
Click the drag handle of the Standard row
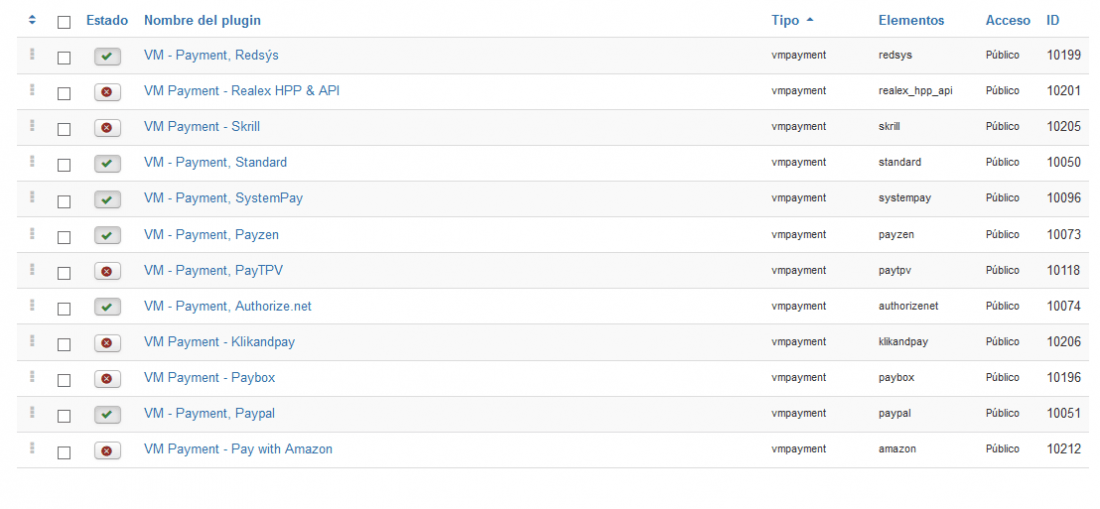tap(32, 161)
